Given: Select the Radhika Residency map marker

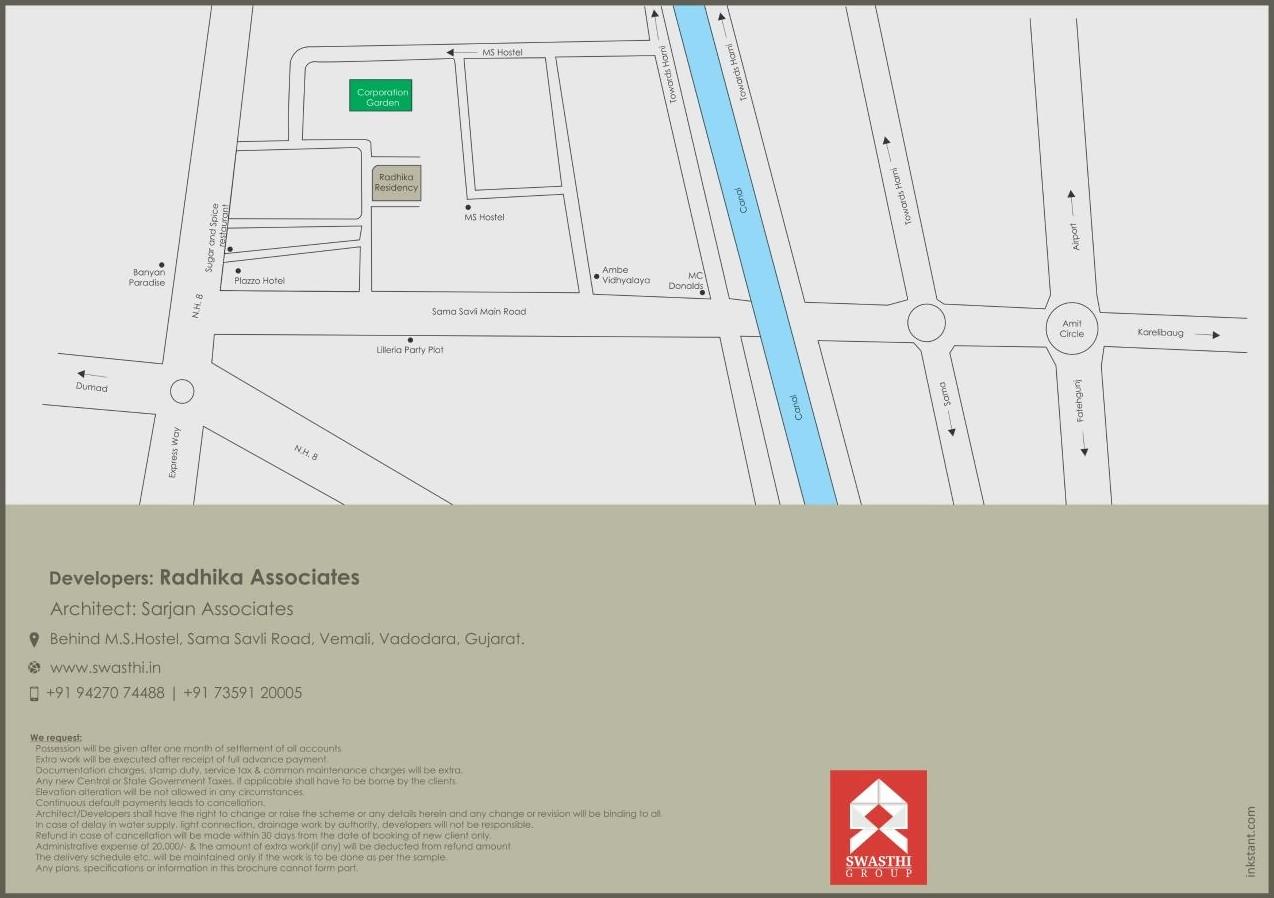Looking at the screenshot, I should tap(396, 182).
